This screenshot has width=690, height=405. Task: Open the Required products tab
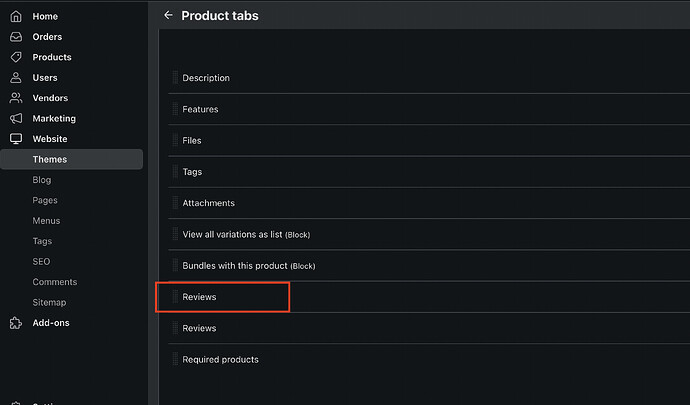pyautogui.click(x=220, y=360)
